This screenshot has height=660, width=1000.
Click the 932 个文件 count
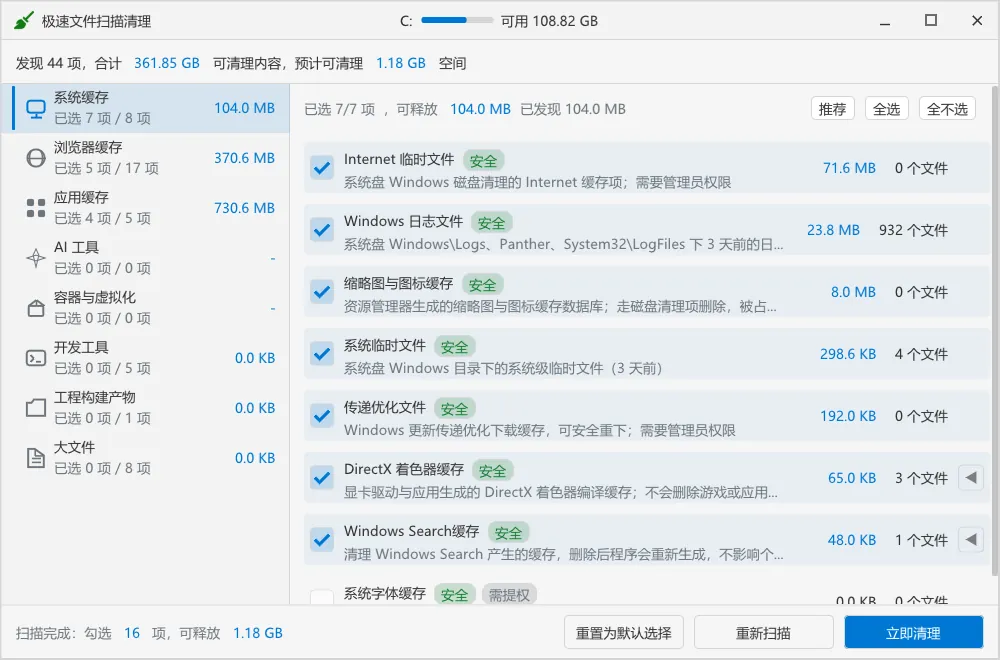coord(913,230)
